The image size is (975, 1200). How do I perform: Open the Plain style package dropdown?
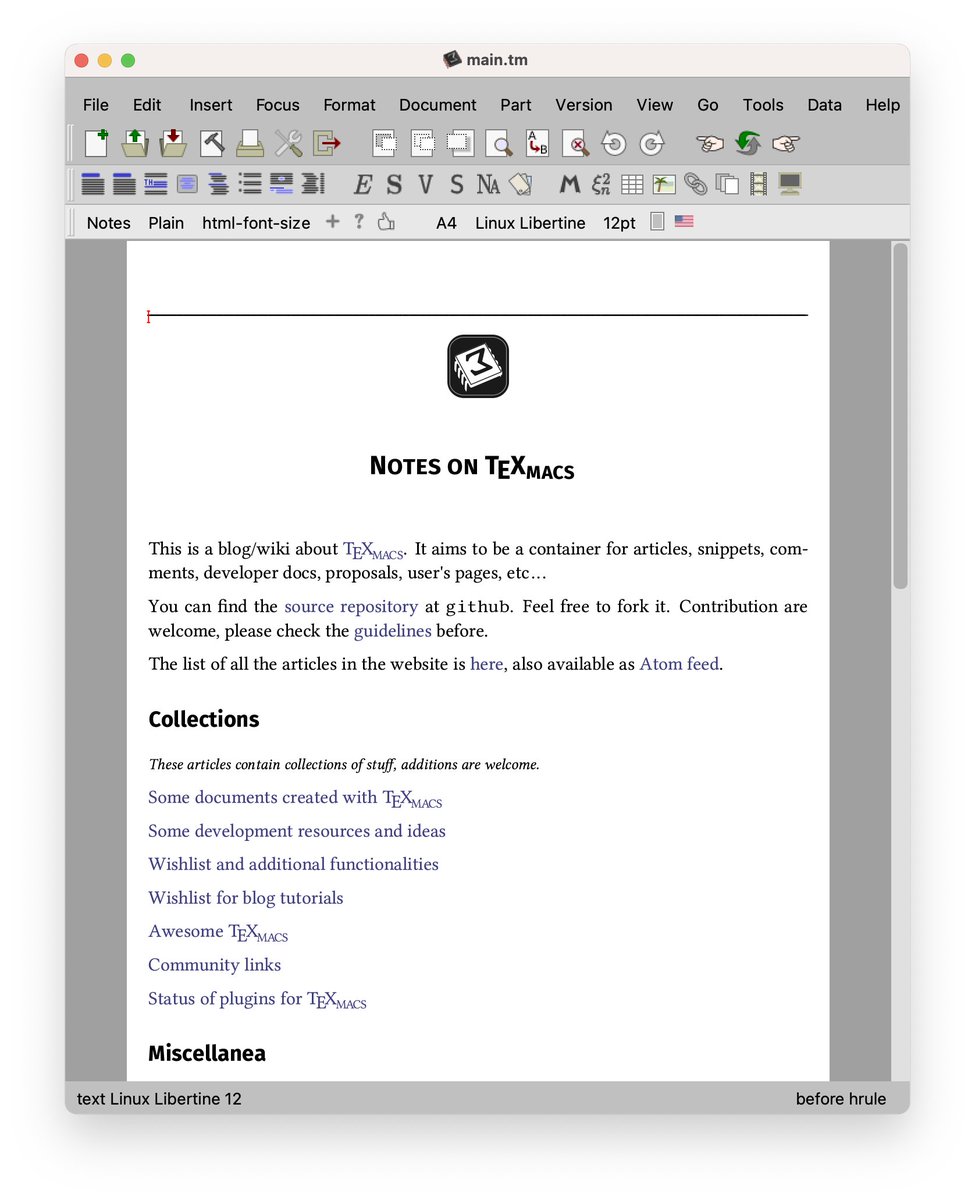(x=166, y=223)
